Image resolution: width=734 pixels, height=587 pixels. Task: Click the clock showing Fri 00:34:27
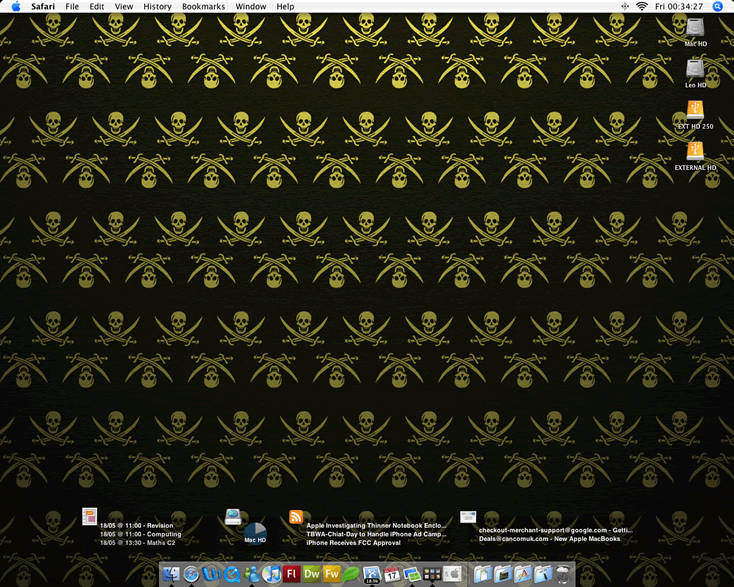coord(679,7)
